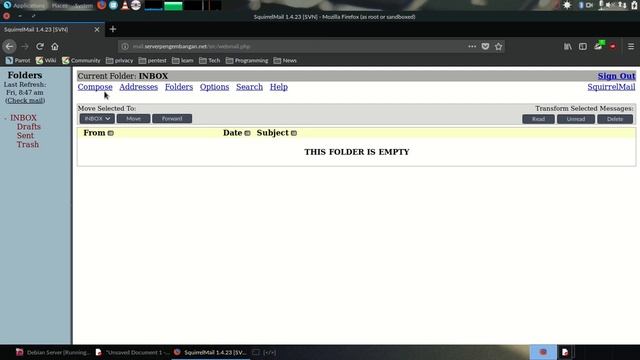Click Sign Out link

[616, 76]
